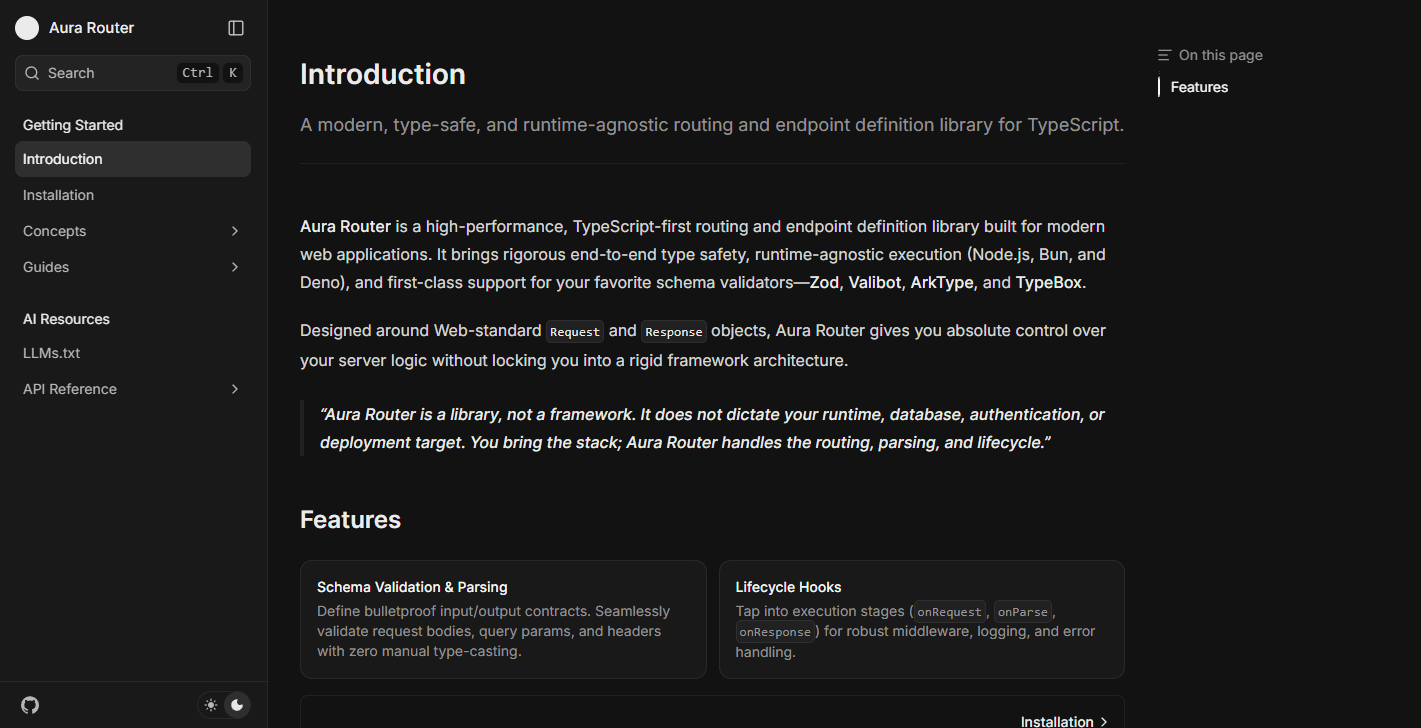Click the Getting Started sidebar heading
The width and height of the screenshot is (1421, 728).
(73, 125)
